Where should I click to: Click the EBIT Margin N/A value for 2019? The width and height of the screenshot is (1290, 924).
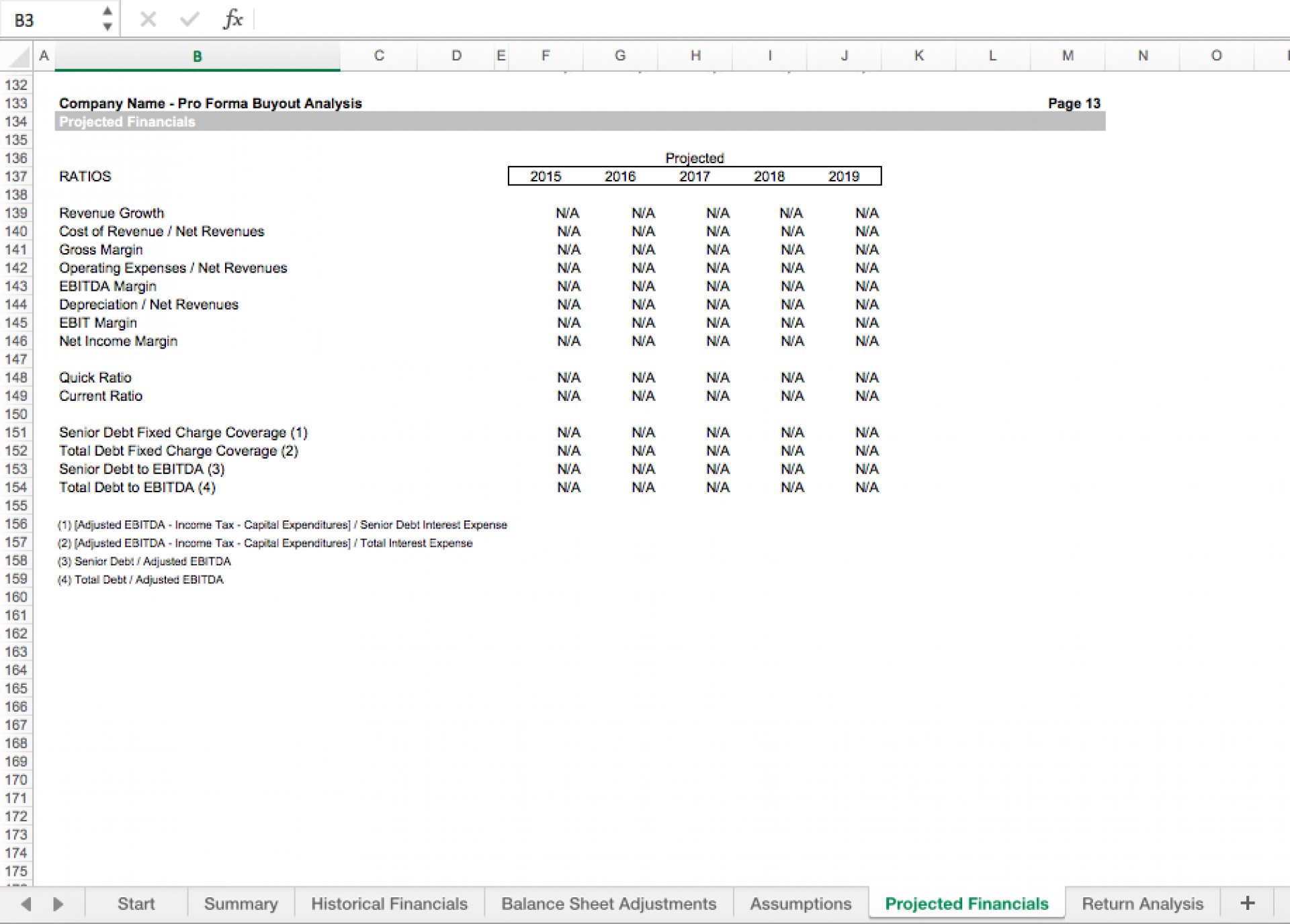[867, 323]
